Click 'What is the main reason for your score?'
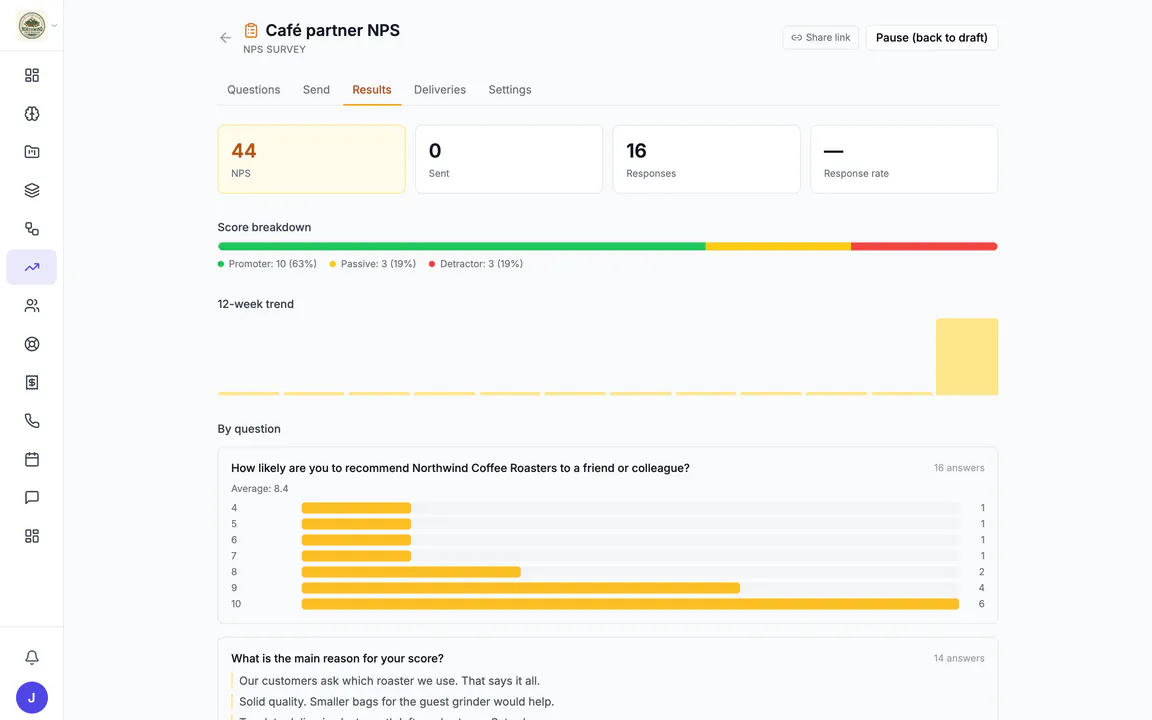Viewport: 1152px width, 720px height. point(337,658)
